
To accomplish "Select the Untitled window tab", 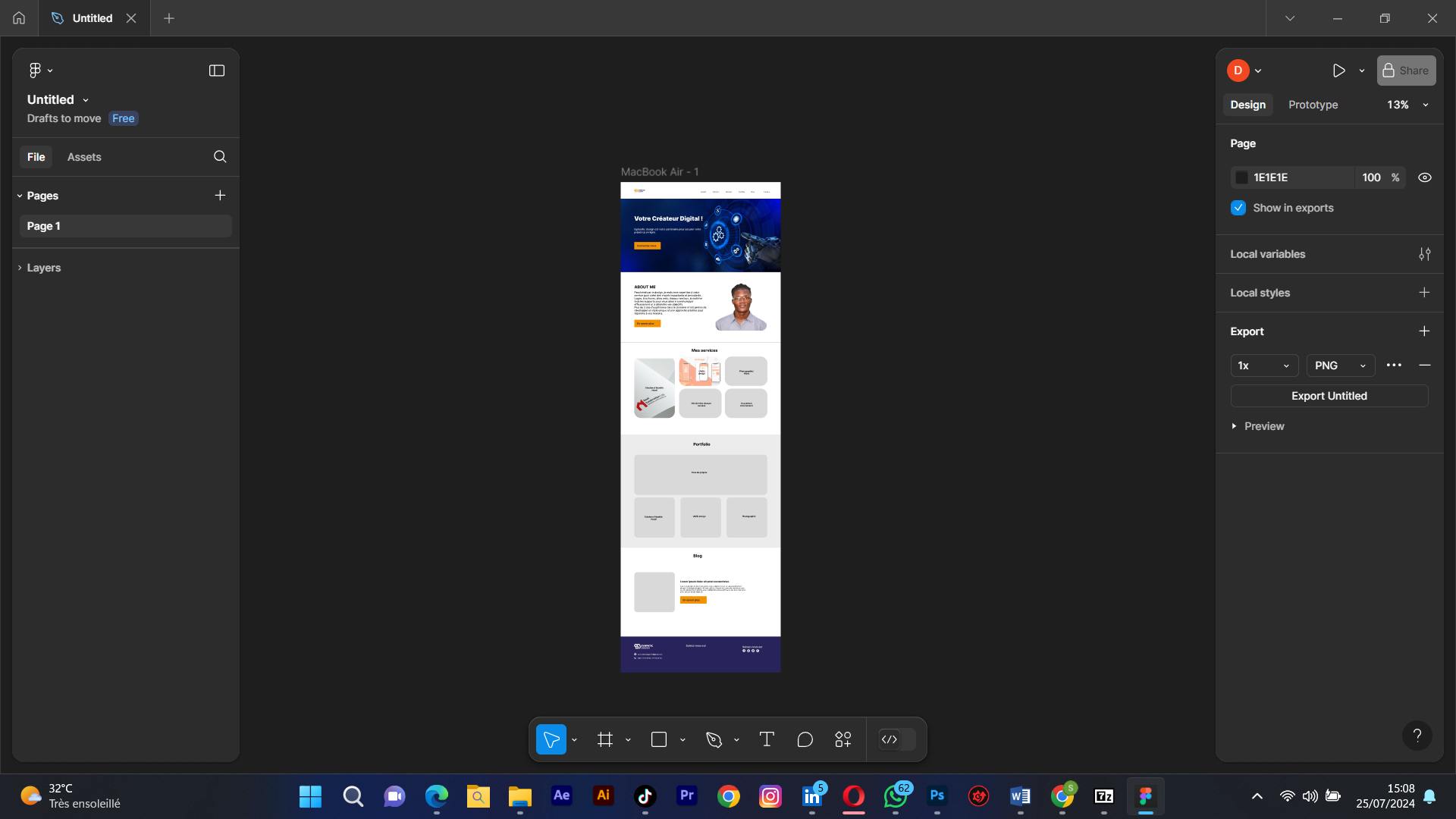I will (93, 18).
